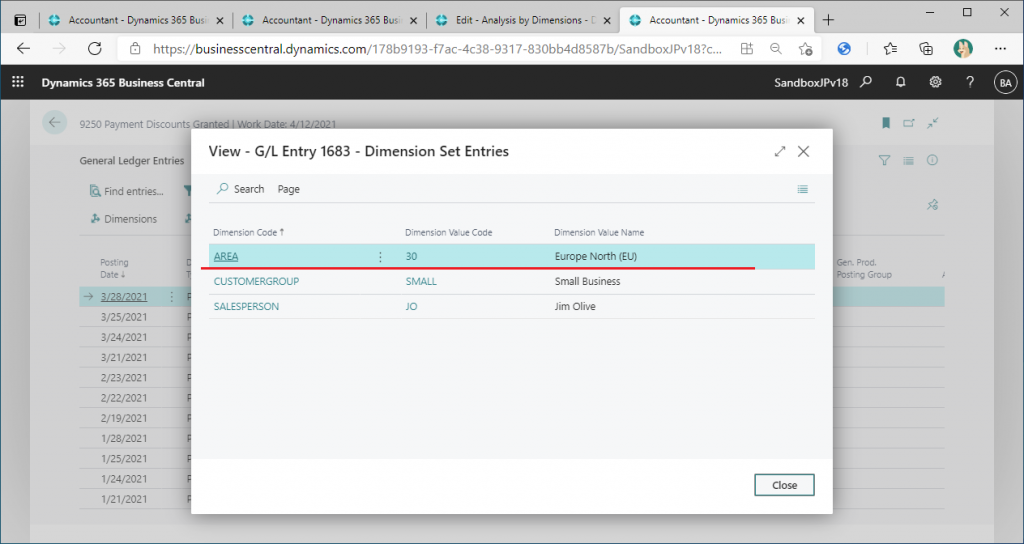Open the Page menu in the dialog

point(289,189)
